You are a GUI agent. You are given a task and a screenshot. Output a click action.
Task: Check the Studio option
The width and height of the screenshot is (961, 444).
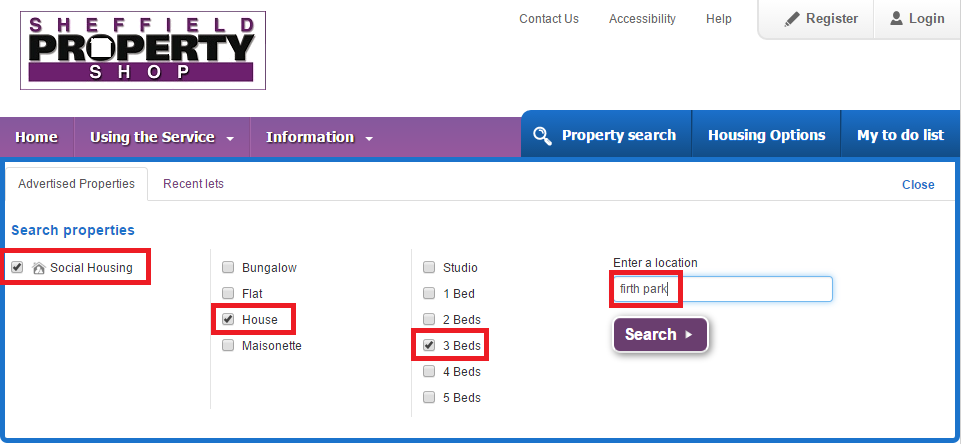429,267
